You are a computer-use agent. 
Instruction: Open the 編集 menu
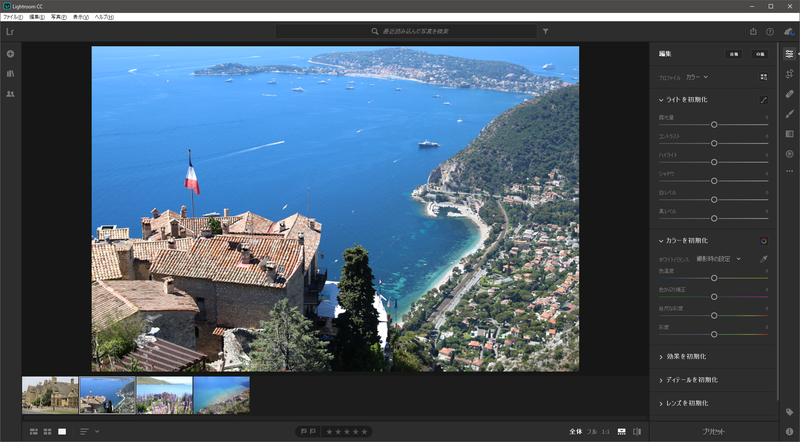point(37,17)
